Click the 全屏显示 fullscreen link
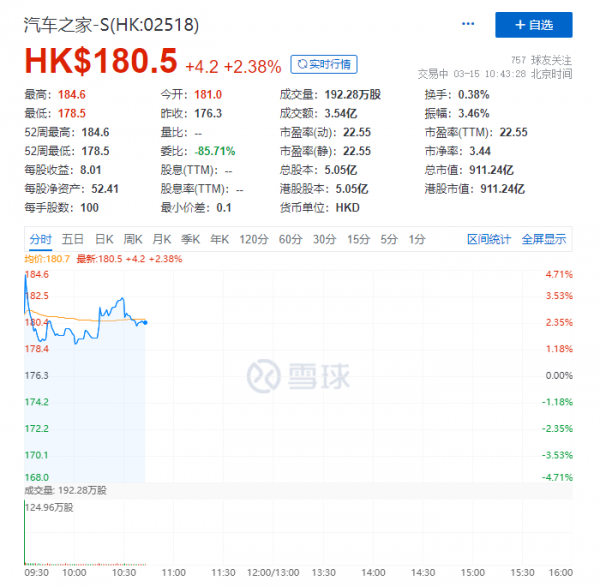Screen dimensions: 600x587 (543, 239)
